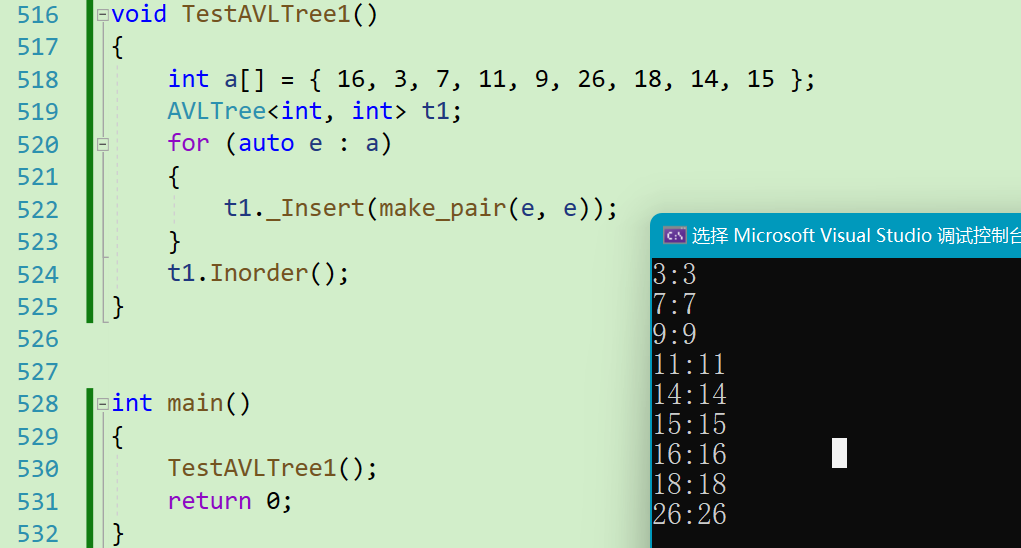Collapse the main function outline toggle
Viewport: 1021px width, 548px height.
tap(103, 404)
